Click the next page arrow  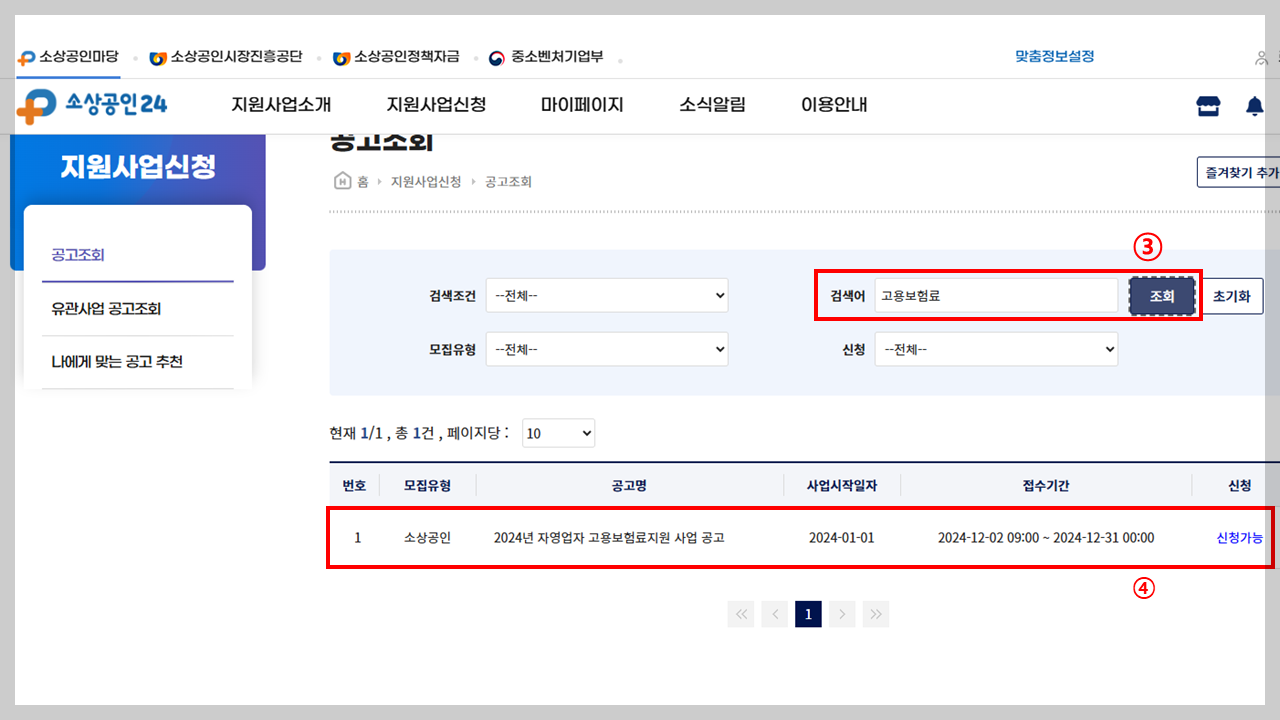click(x=842, y=614)
